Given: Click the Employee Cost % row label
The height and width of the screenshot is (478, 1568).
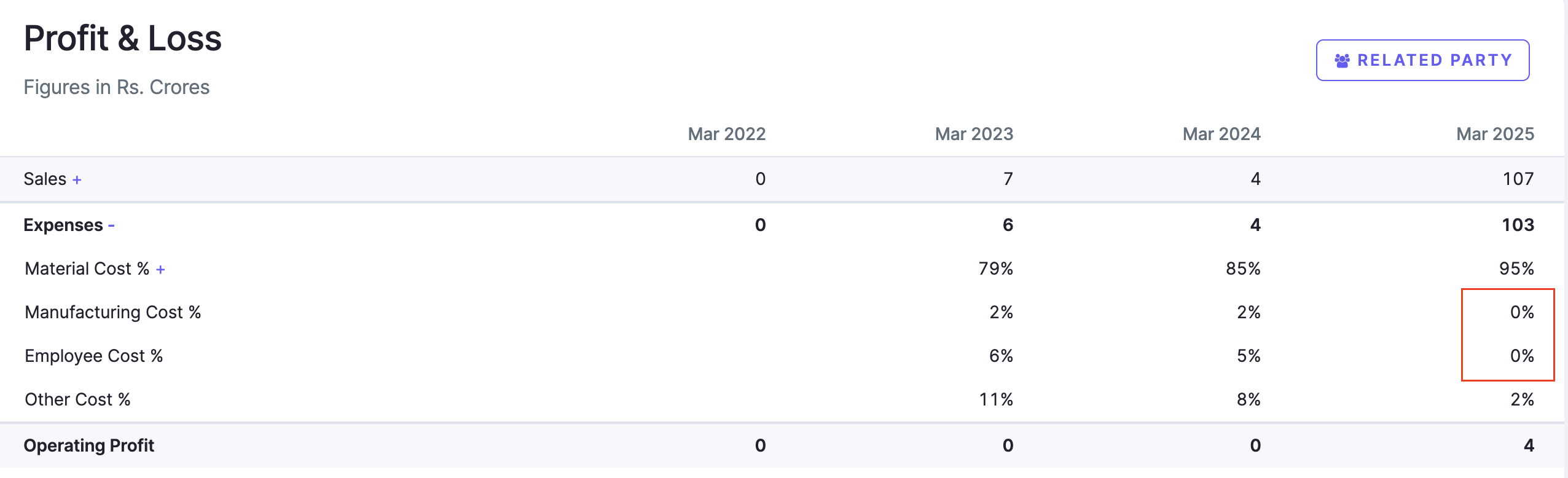Looking at the screenshot, I should 94,356.
